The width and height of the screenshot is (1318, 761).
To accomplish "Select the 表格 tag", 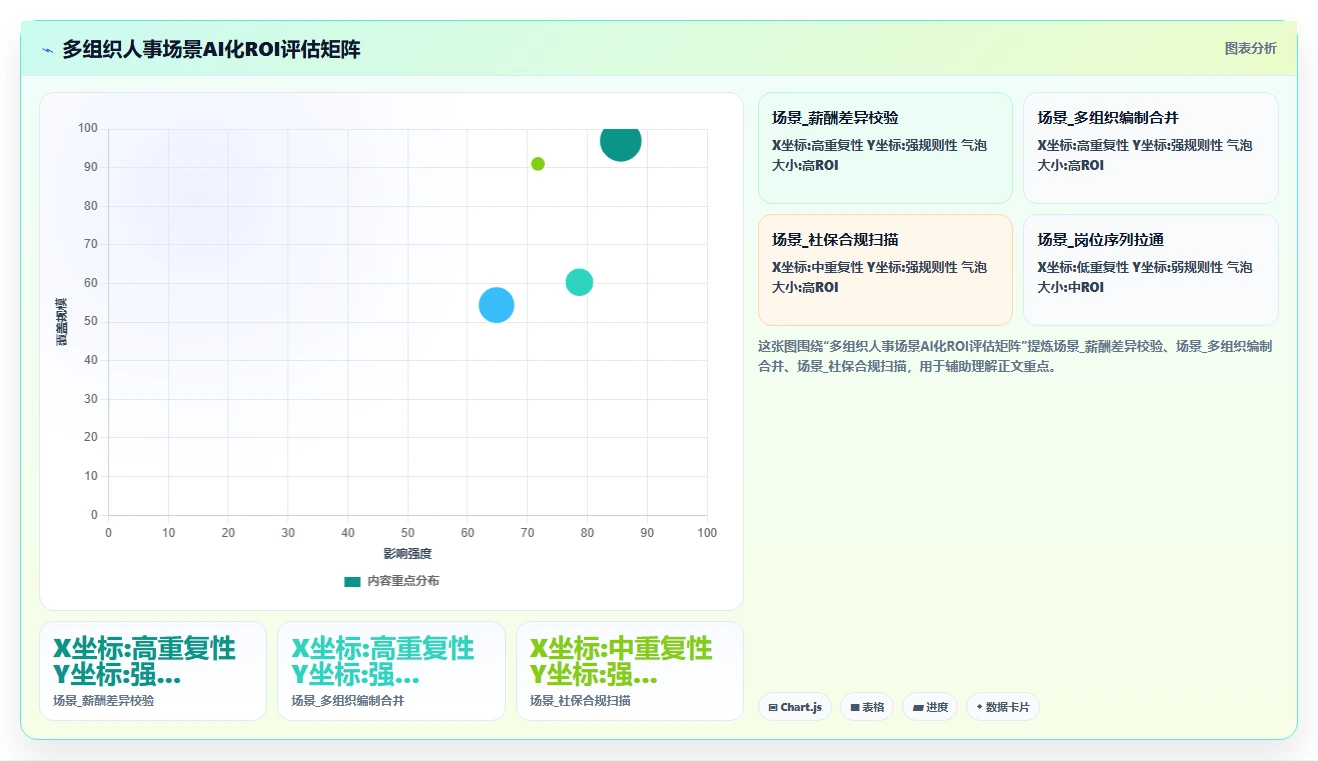I will 867,707.
